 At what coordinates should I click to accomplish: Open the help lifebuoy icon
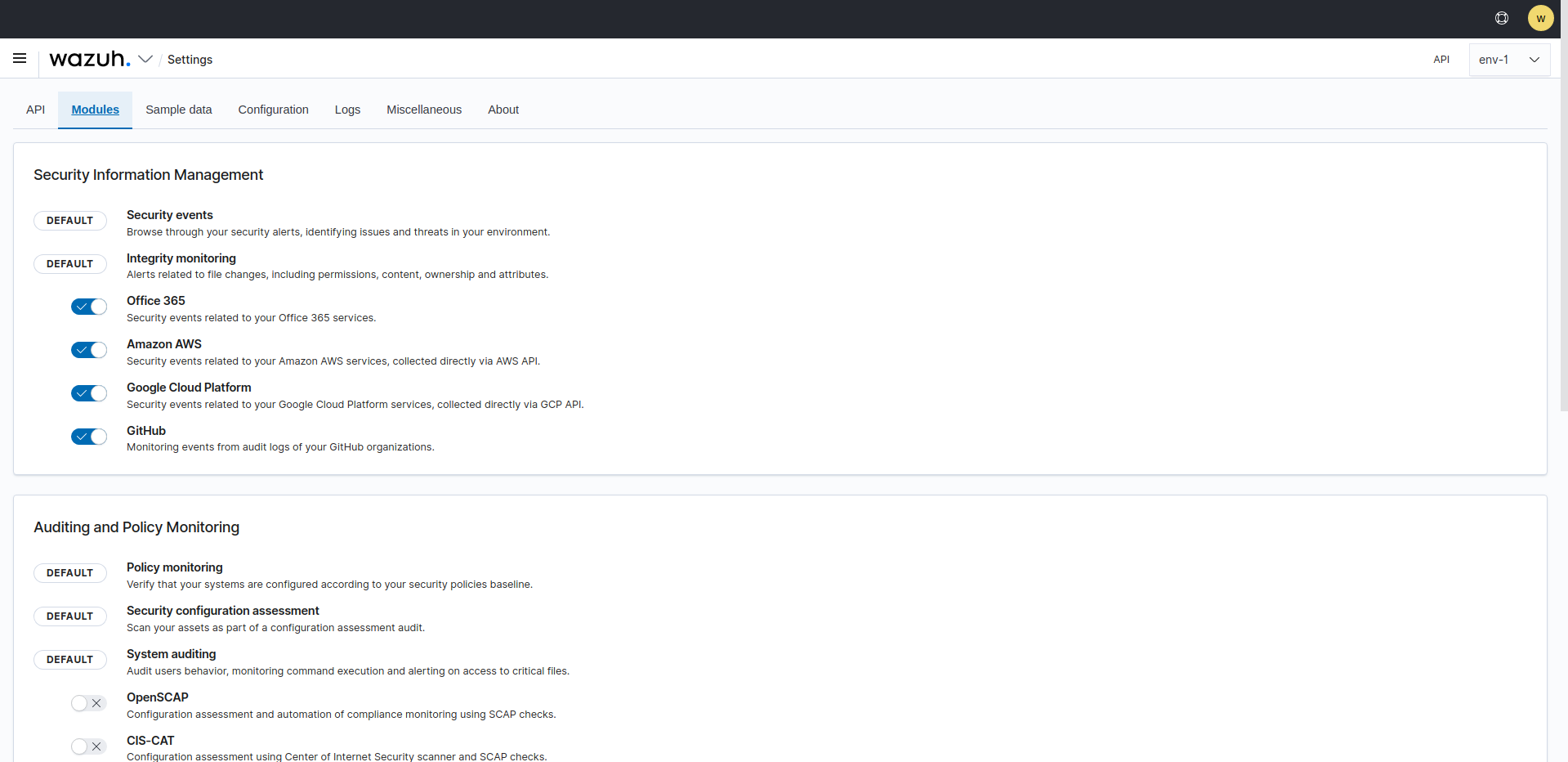click(1502, 18)
